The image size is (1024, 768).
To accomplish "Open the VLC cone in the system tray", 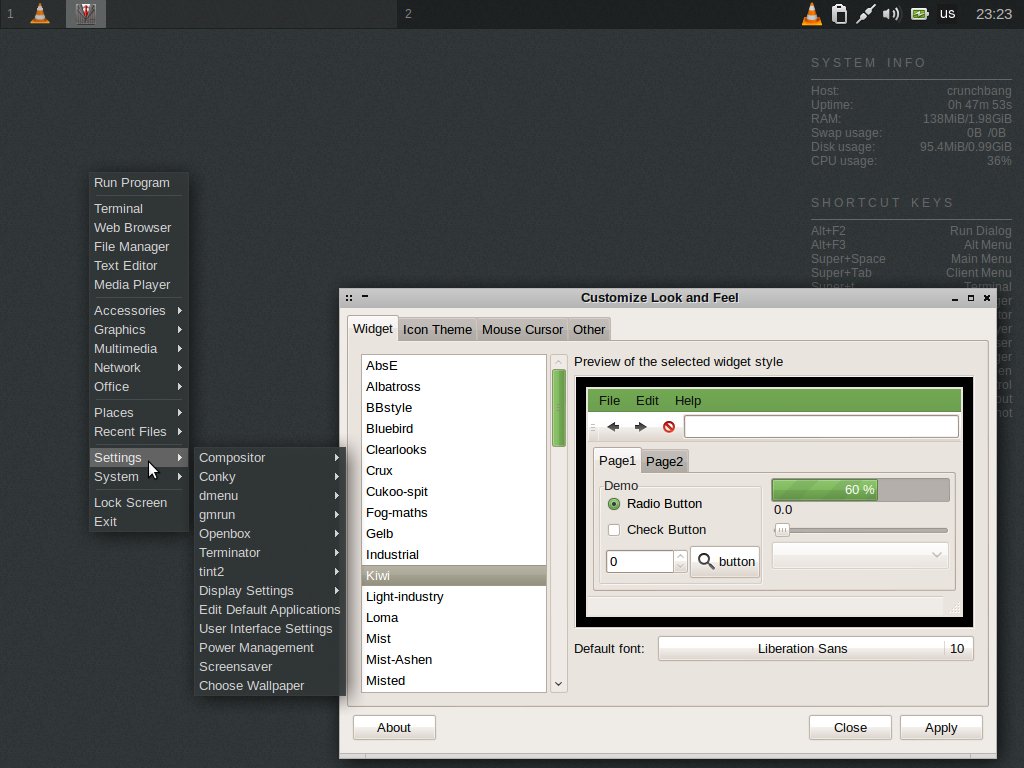I will tap(812, 14).
